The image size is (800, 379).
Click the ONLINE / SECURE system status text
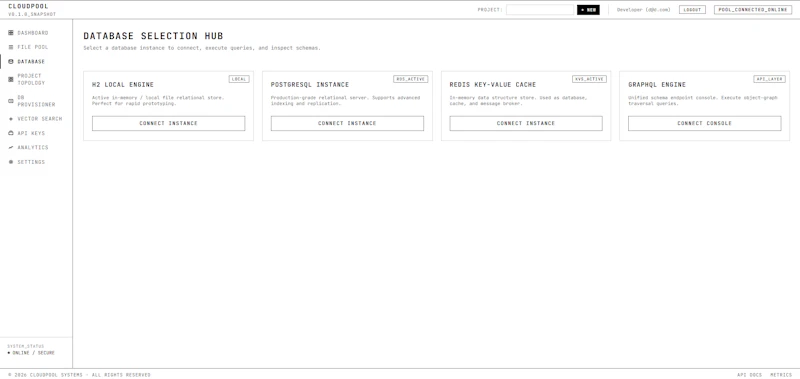tap(33, 353)
